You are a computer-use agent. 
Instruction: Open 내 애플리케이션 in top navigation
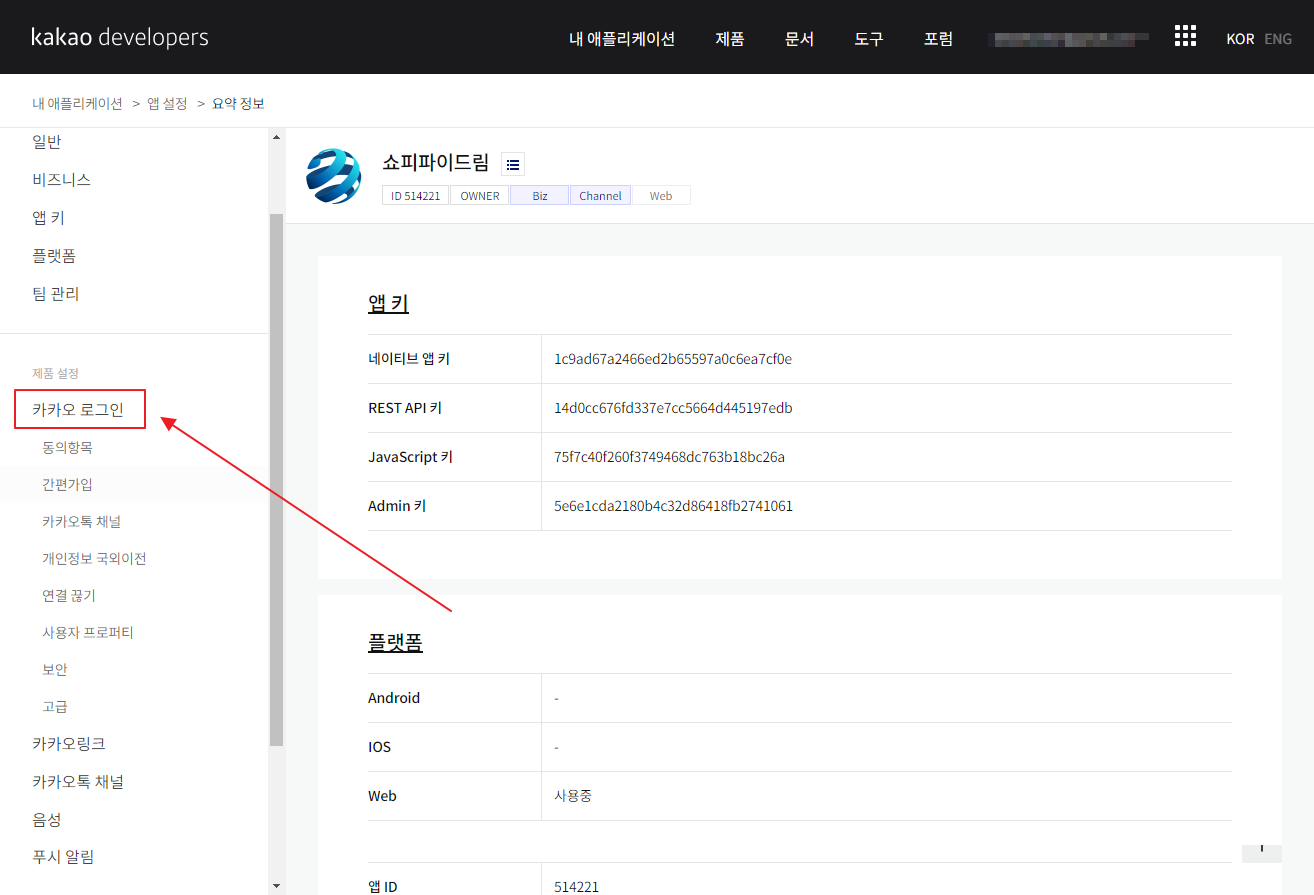point(622,39)
